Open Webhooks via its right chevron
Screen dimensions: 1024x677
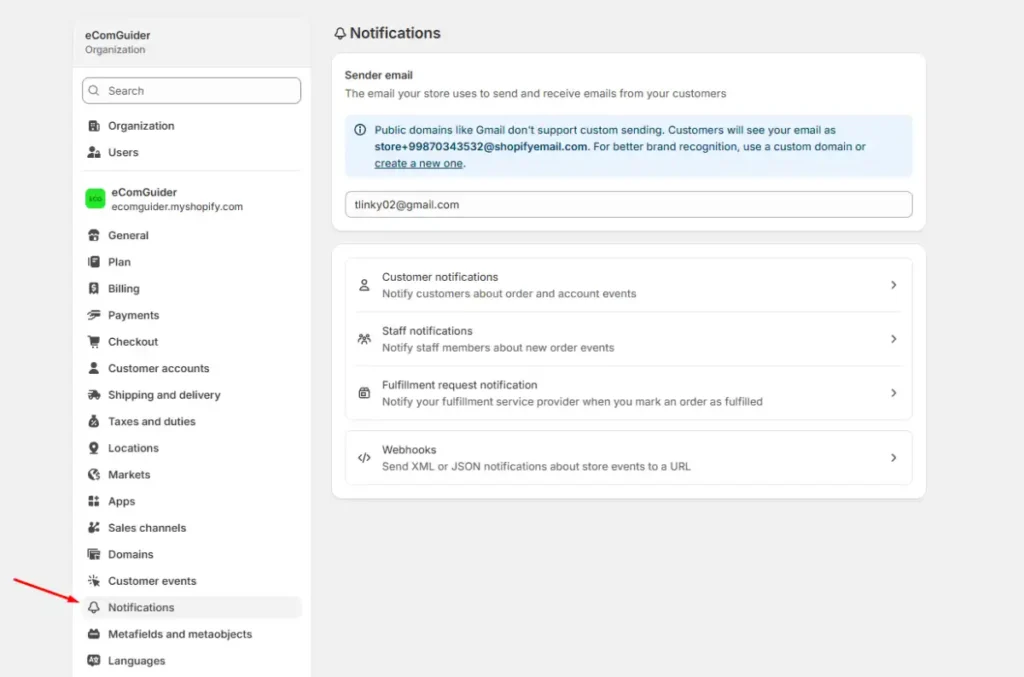pos(893,458)
